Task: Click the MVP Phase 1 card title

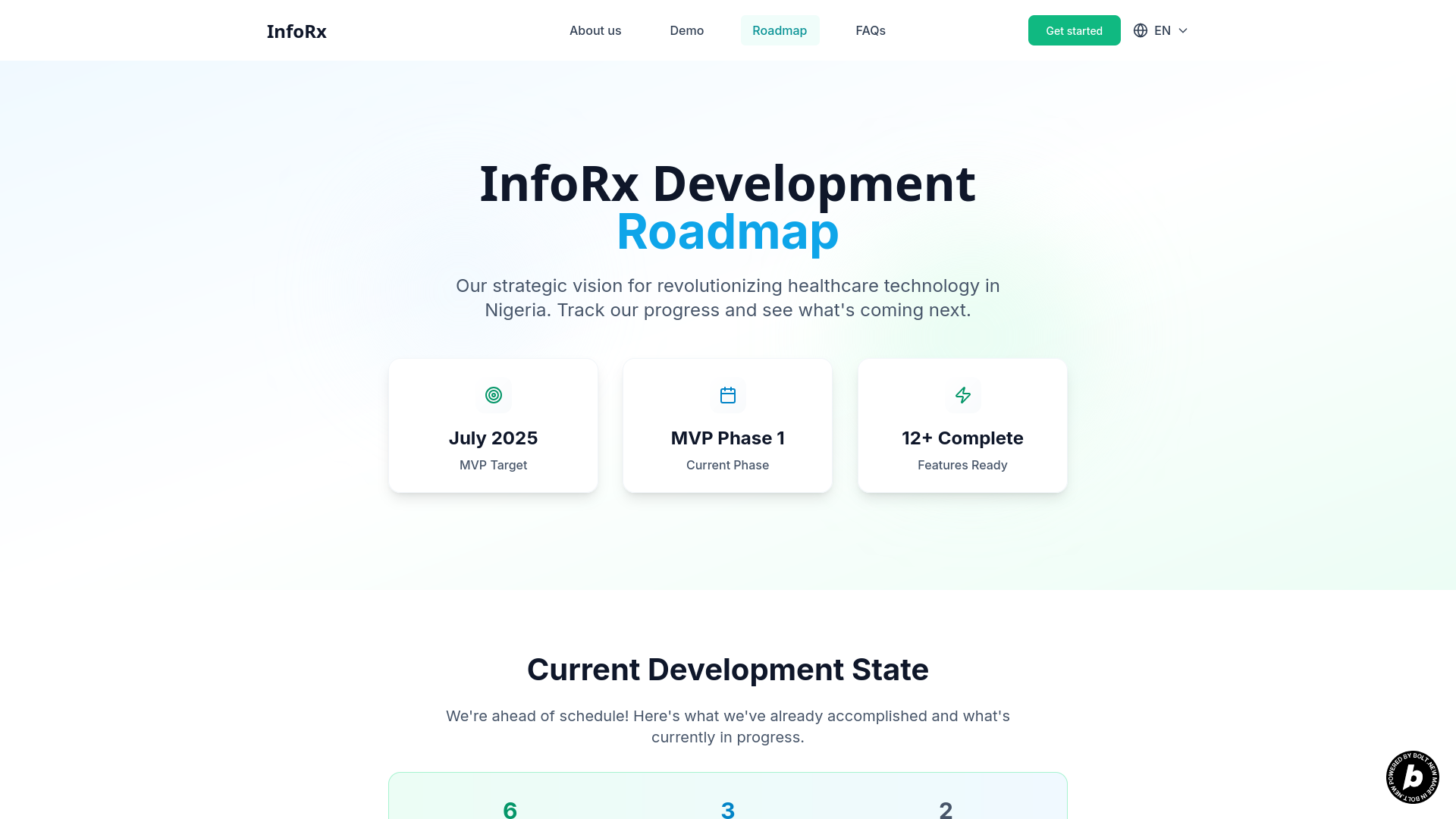Action: pyautogui.click(x=728, y=438)
